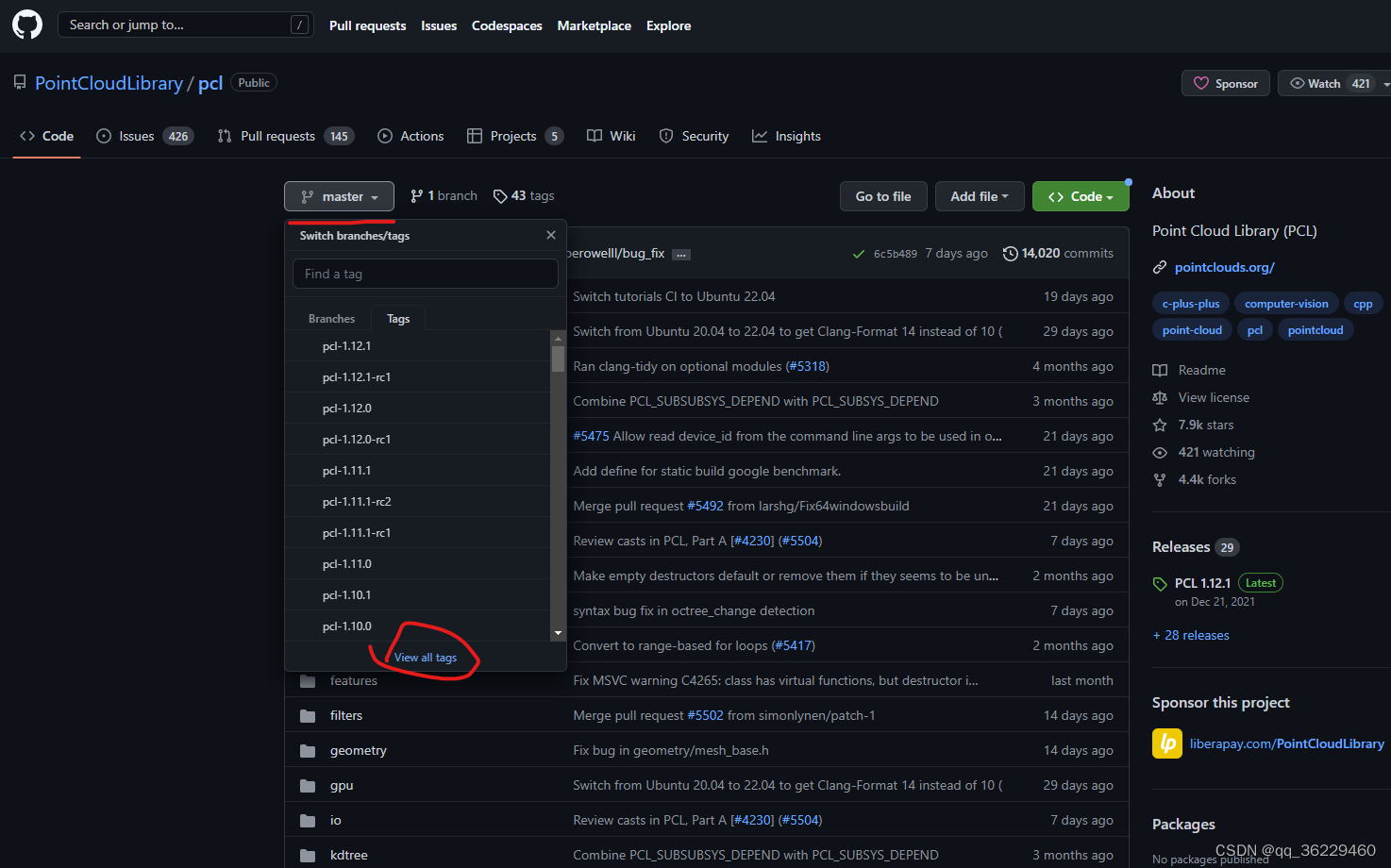Viewport: 1391px width, 868px height.
Task: Click the View all tags link
Action: pyautogui.click(x=426, y=658)
